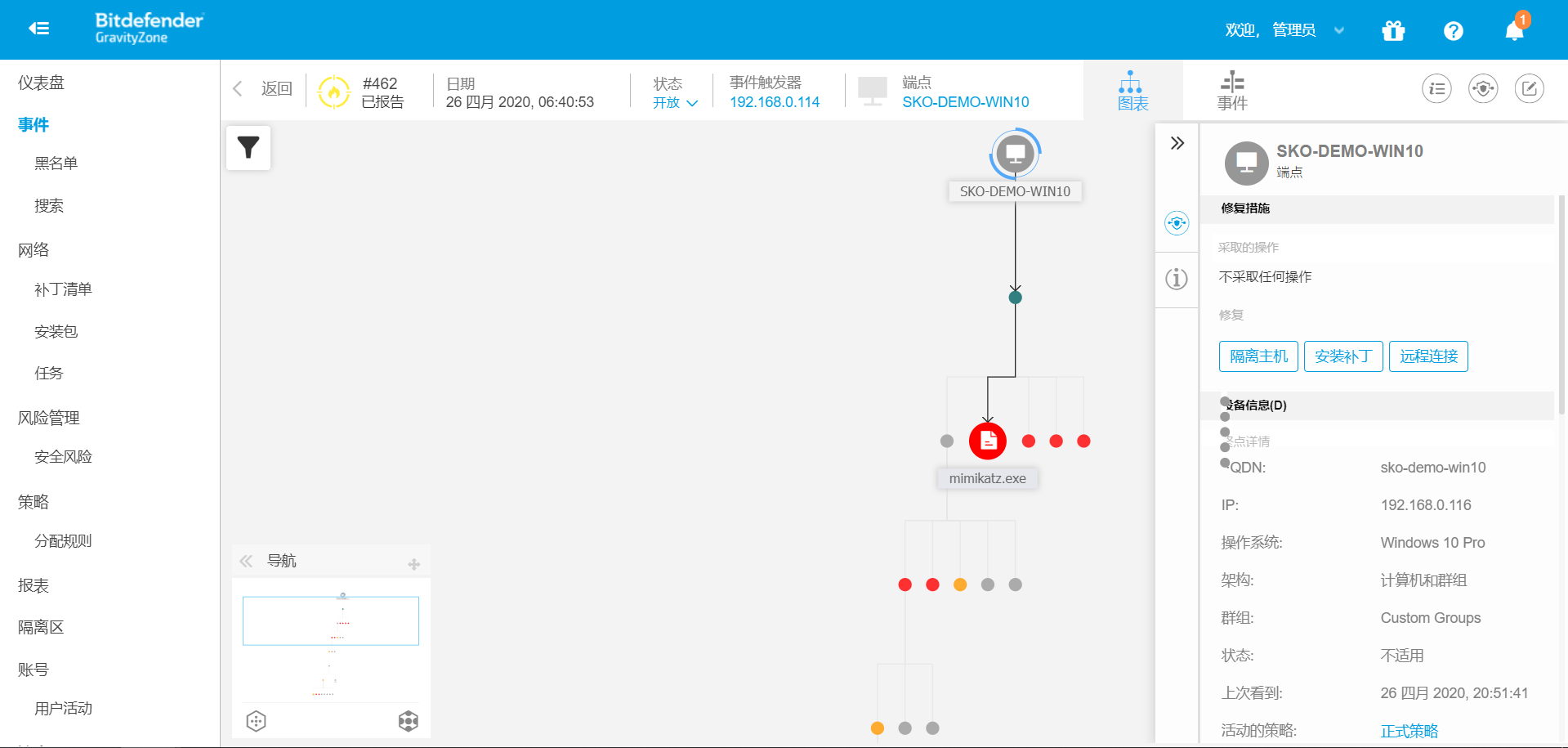Click the zoom-in hexagon icon in navigator
The width and height of the screenshot is (1568, 748).
[408, 721]
